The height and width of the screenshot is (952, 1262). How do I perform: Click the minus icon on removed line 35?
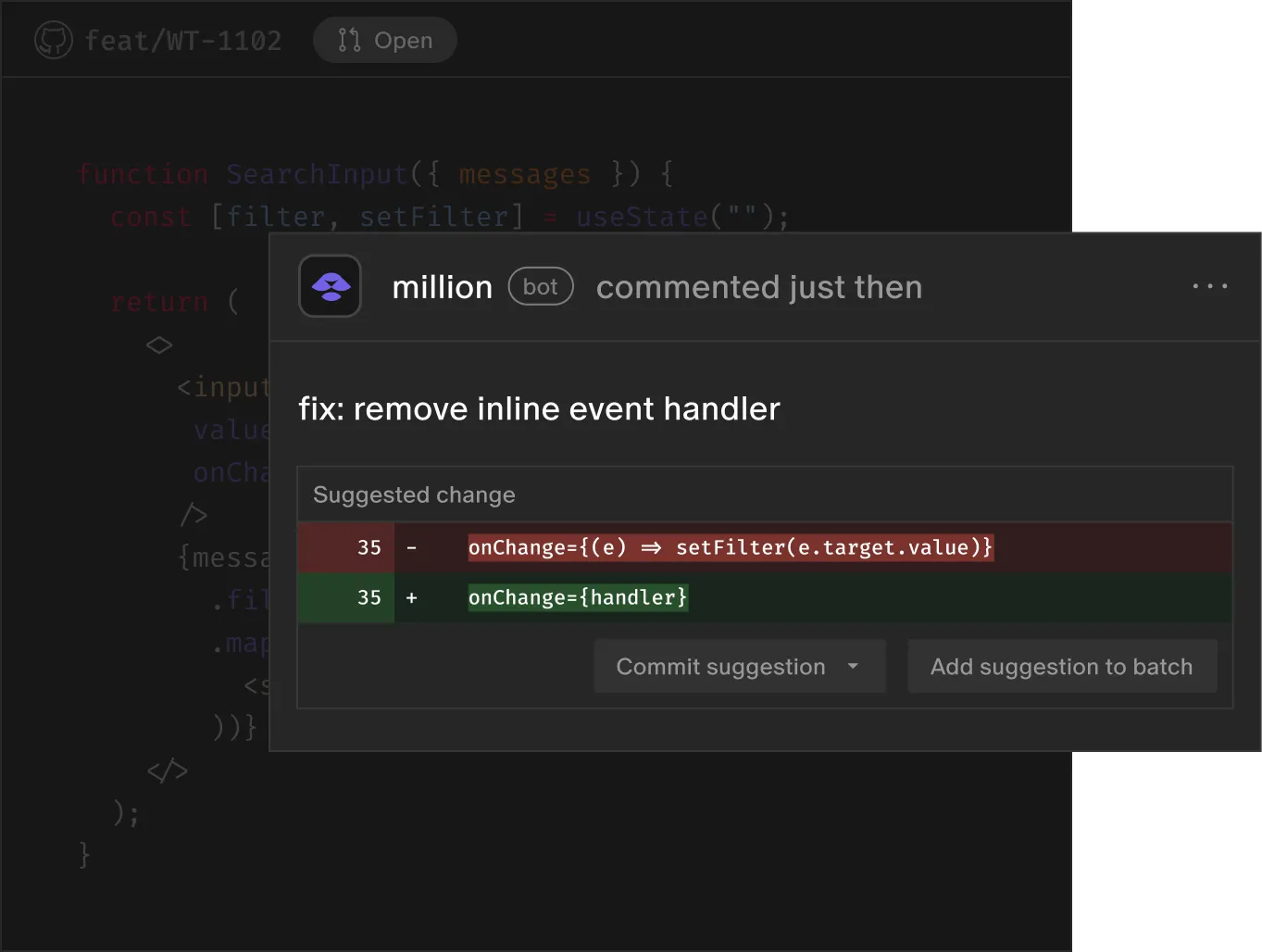pyautogui.click(x=411, y=547)
